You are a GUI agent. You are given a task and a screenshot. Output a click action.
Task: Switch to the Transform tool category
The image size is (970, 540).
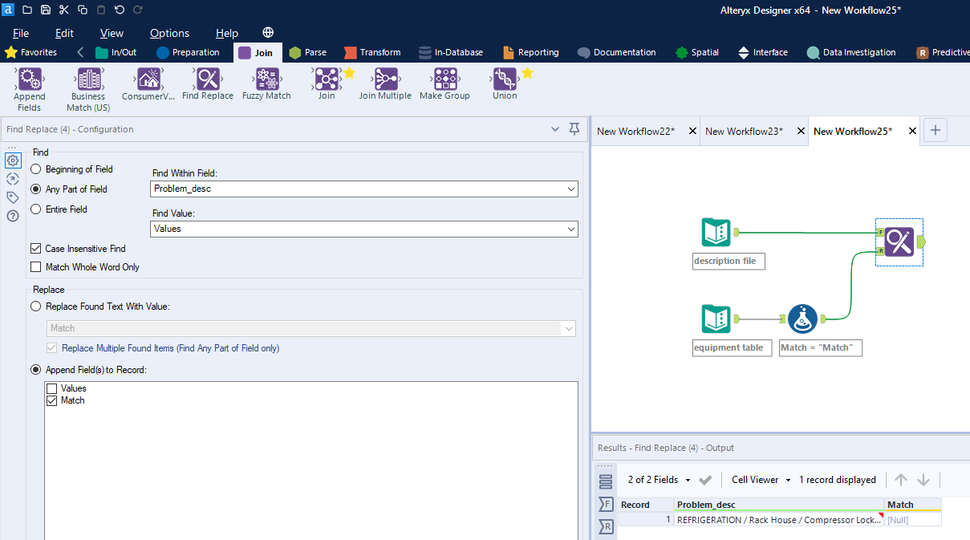coord(372,53)
